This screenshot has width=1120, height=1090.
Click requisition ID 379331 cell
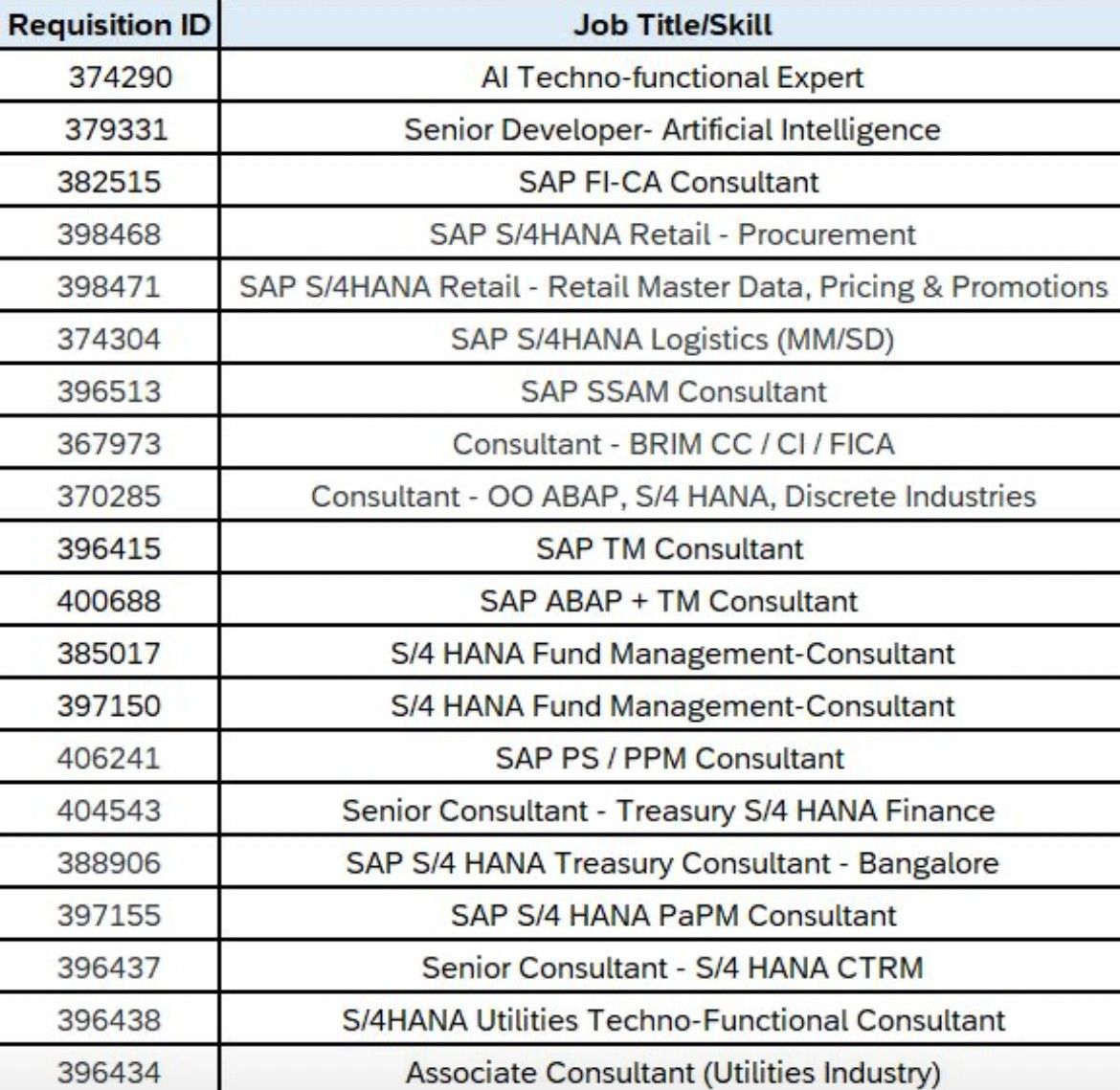(108, 128)
